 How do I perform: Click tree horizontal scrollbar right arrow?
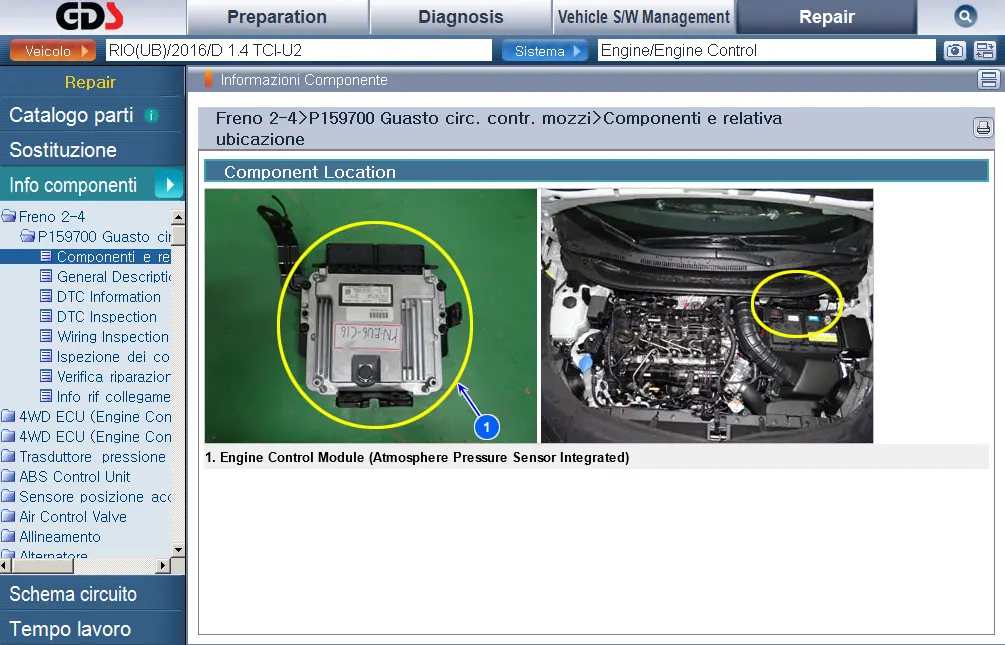163,565
